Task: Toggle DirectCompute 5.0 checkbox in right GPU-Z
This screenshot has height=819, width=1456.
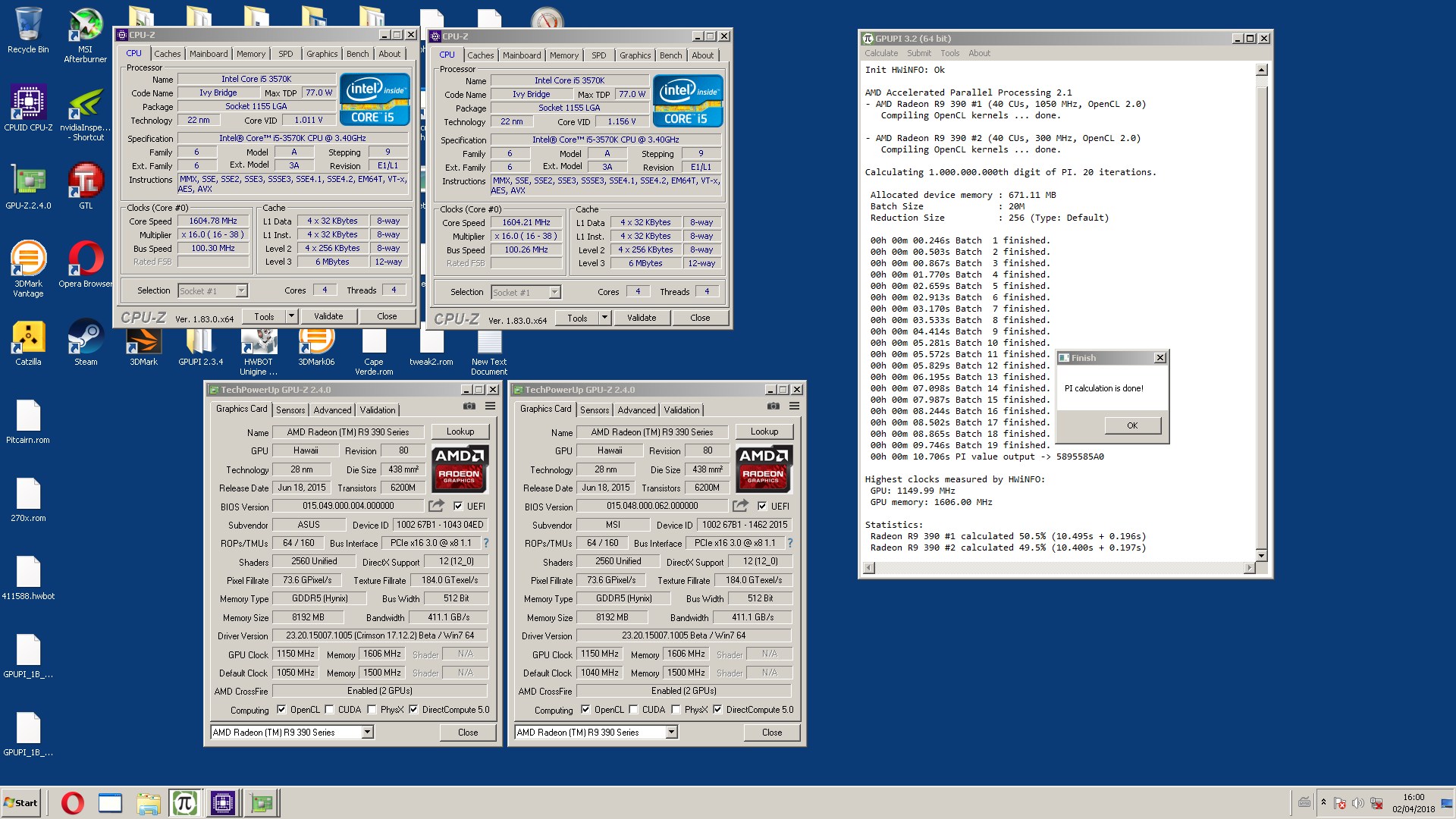Action: (717, 710)
